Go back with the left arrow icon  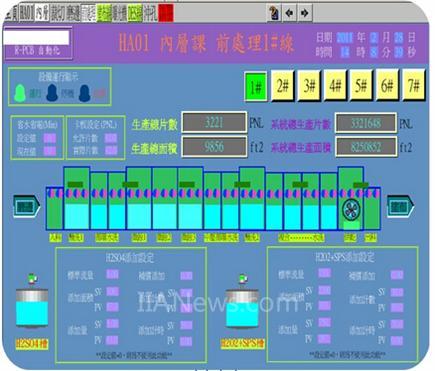pyautogui.click(x=289, y=13)
